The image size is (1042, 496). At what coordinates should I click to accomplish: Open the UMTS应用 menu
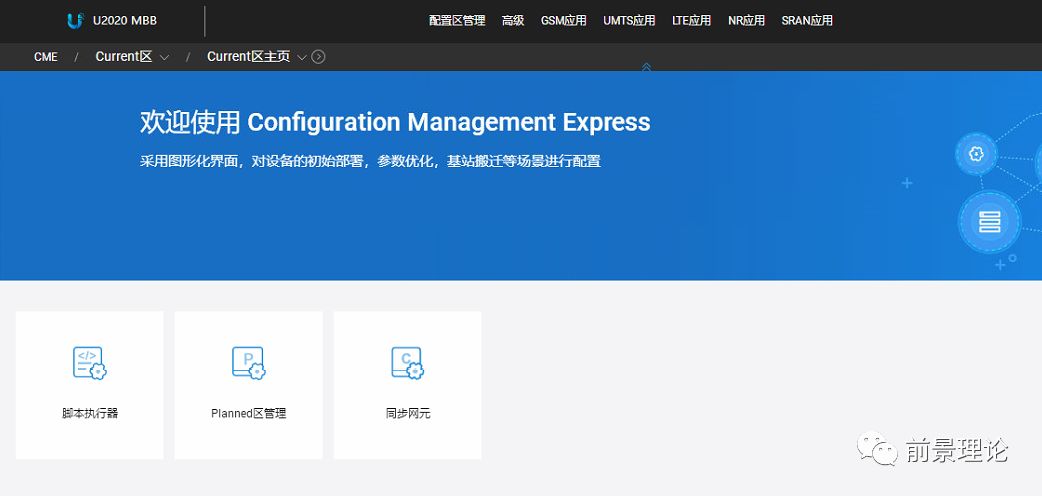pos(629,21)
